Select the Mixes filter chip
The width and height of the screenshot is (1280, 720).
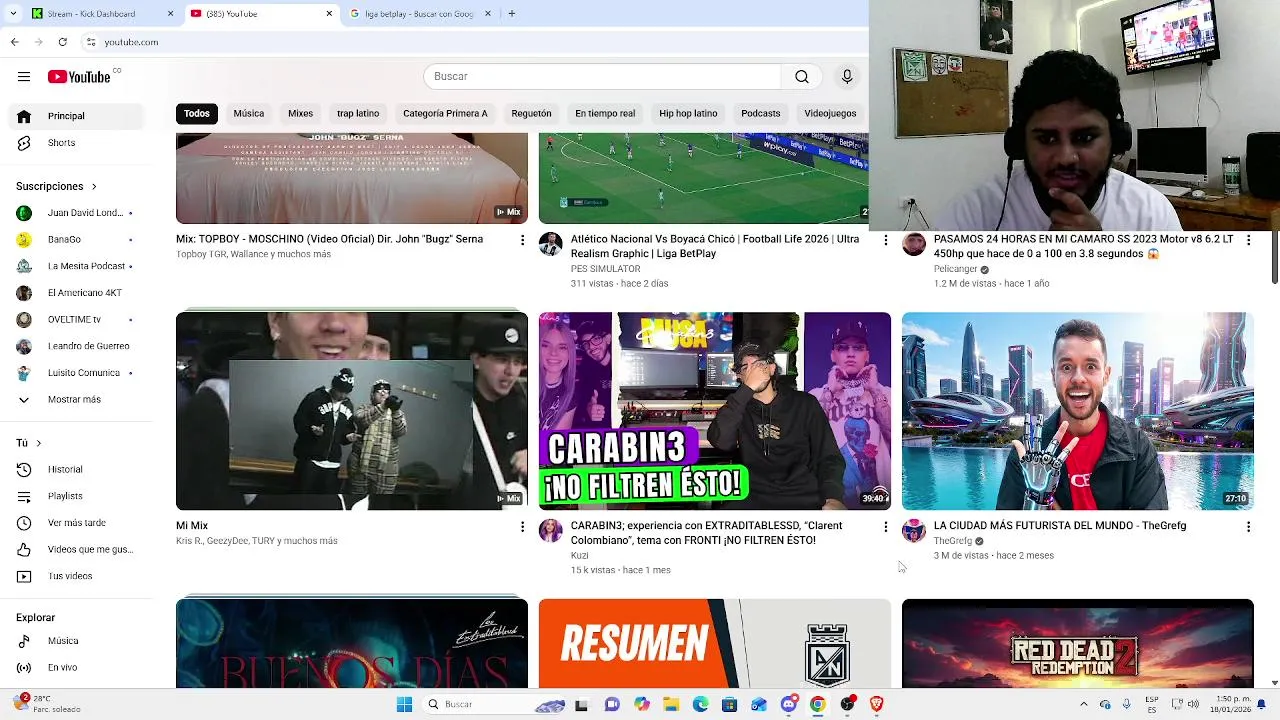300,114
